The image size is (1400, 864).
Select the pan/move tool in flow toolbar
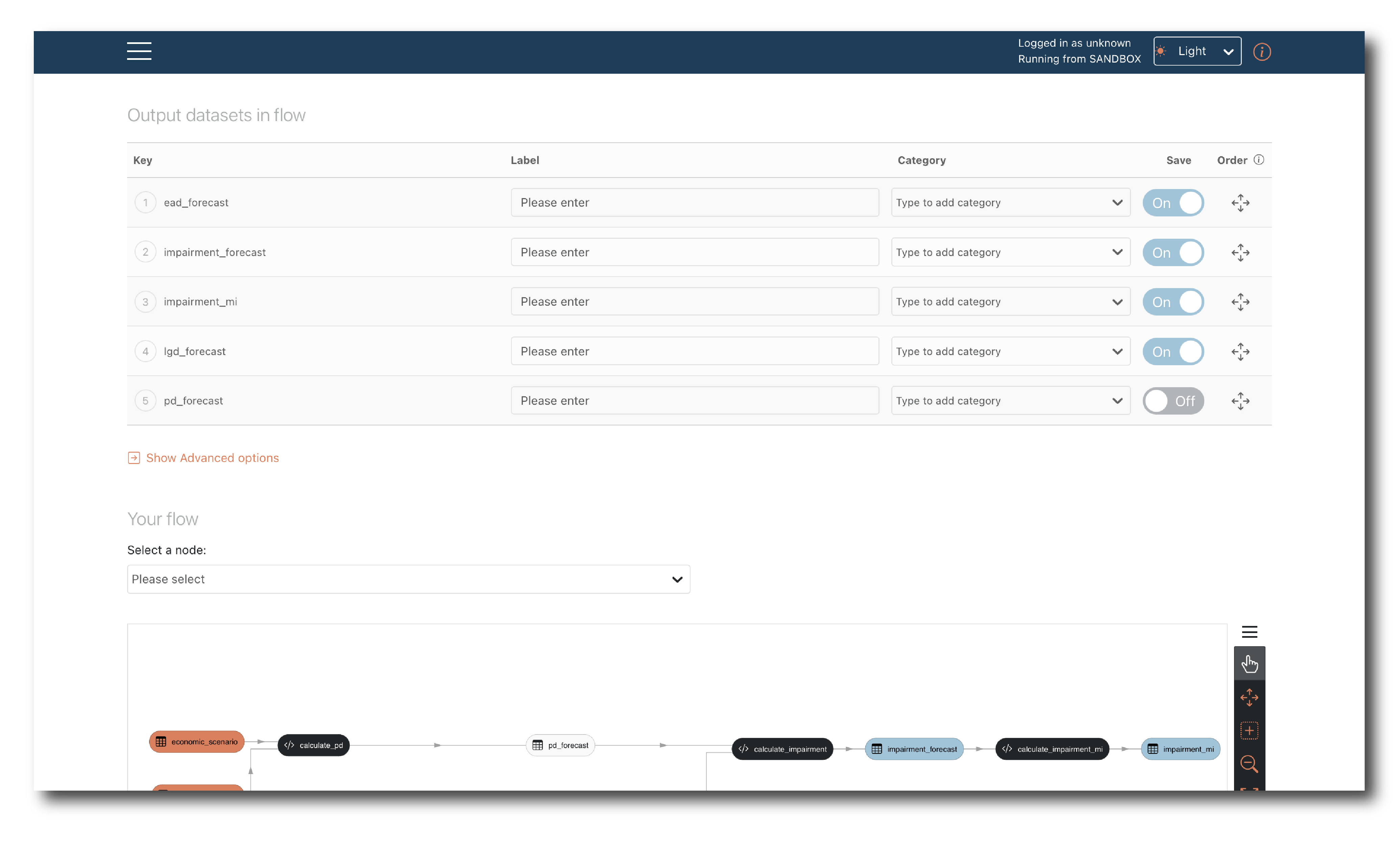point(1249,697)
